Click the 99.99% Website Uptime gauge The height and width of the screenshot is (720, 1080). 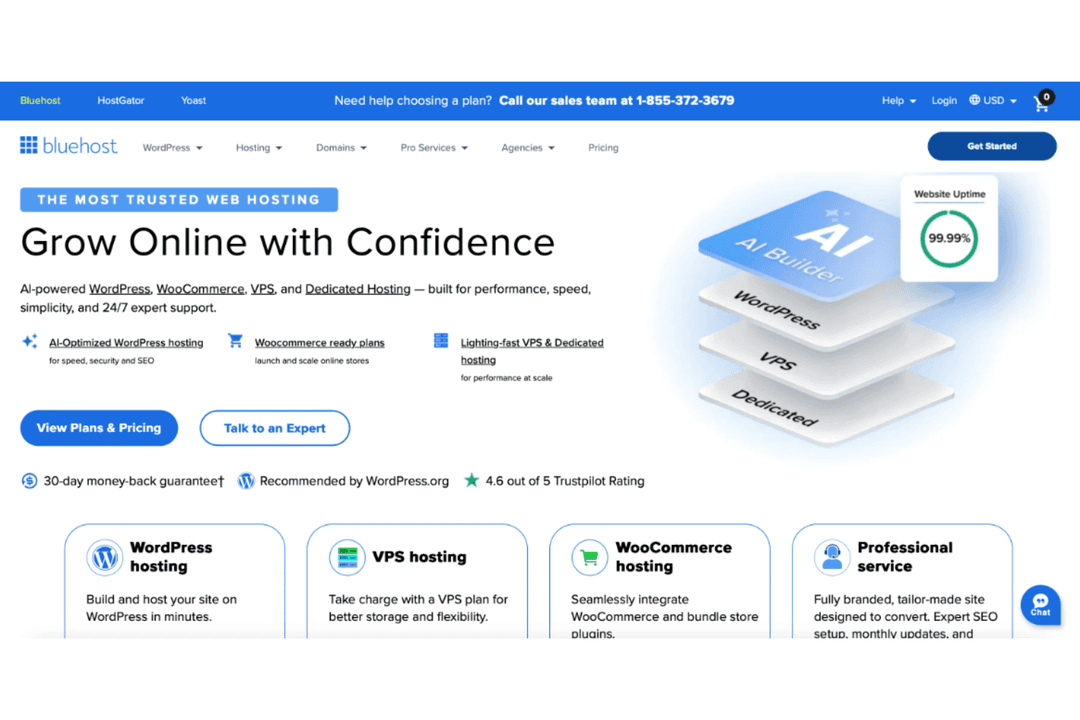(949, 238)
